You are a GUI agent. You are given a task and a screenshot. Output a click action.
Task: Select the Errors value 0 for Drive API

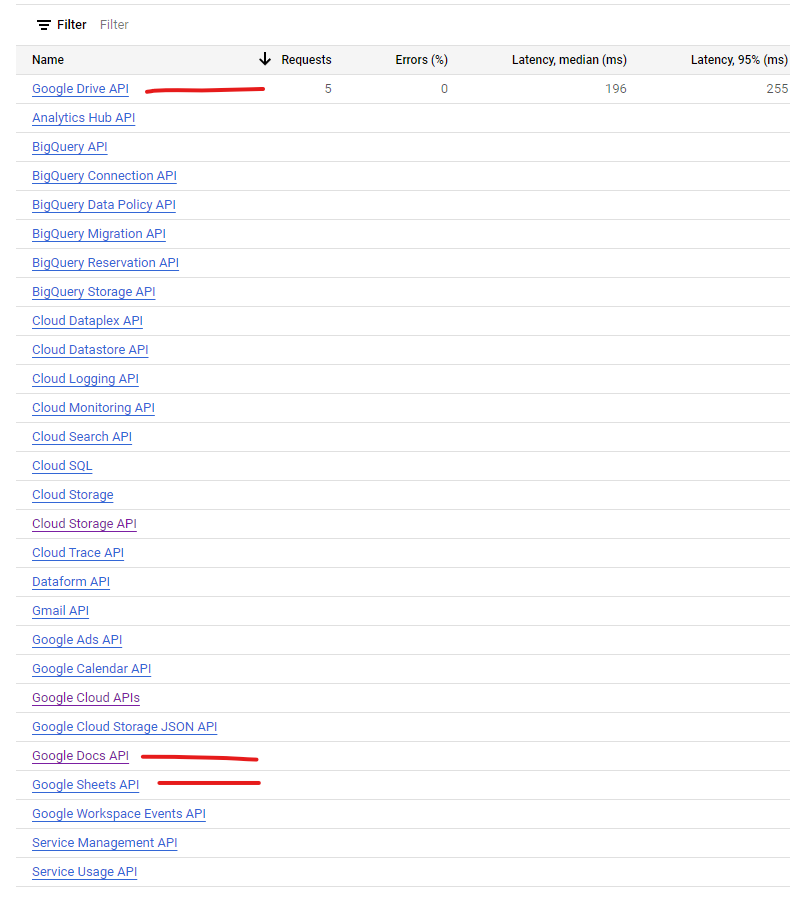pos(444,89)
